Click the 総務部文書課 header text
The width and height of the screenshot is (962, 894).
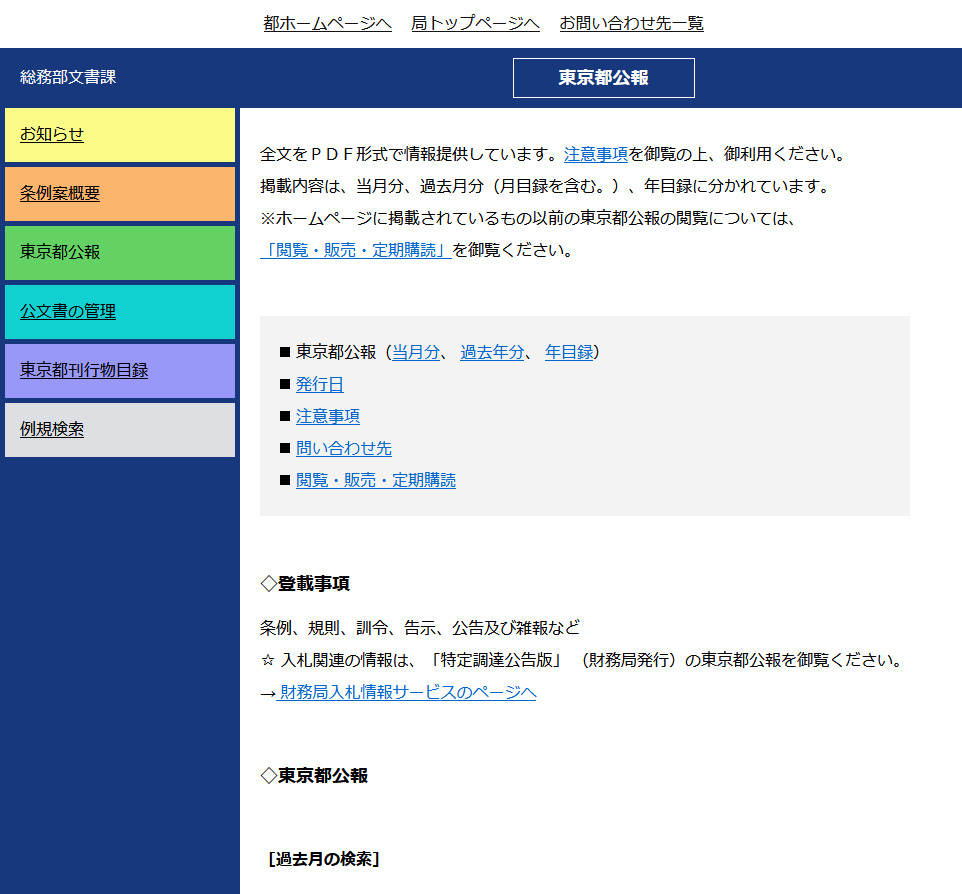point(68,77)
